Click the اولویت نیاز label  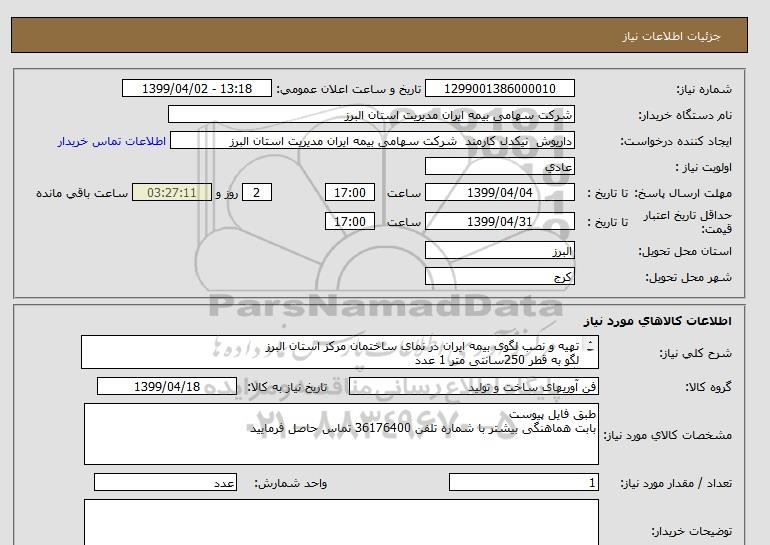pos(704,167)
